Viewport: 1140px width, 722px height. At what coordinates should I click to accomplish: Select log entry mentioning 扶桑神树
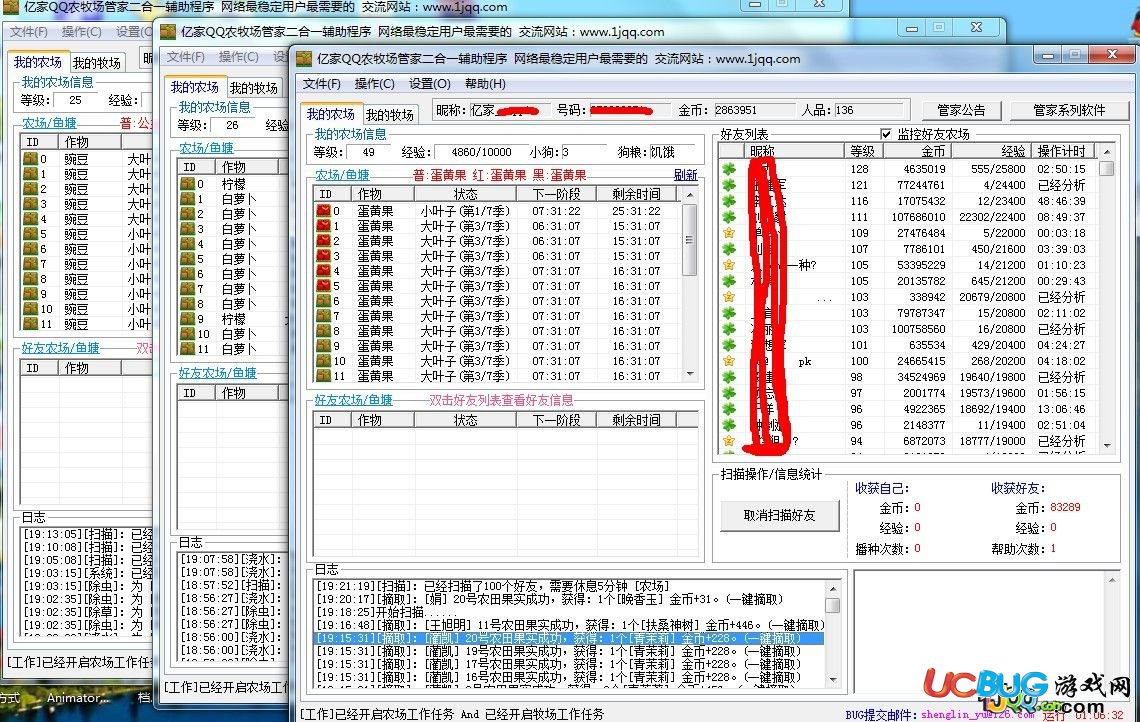[569, 625]
